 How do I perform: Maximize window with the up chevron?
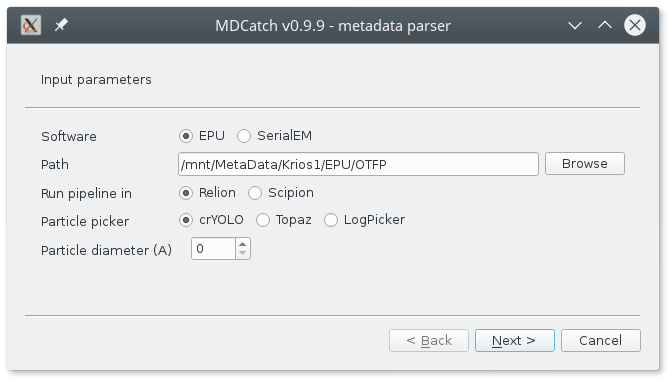605,25
